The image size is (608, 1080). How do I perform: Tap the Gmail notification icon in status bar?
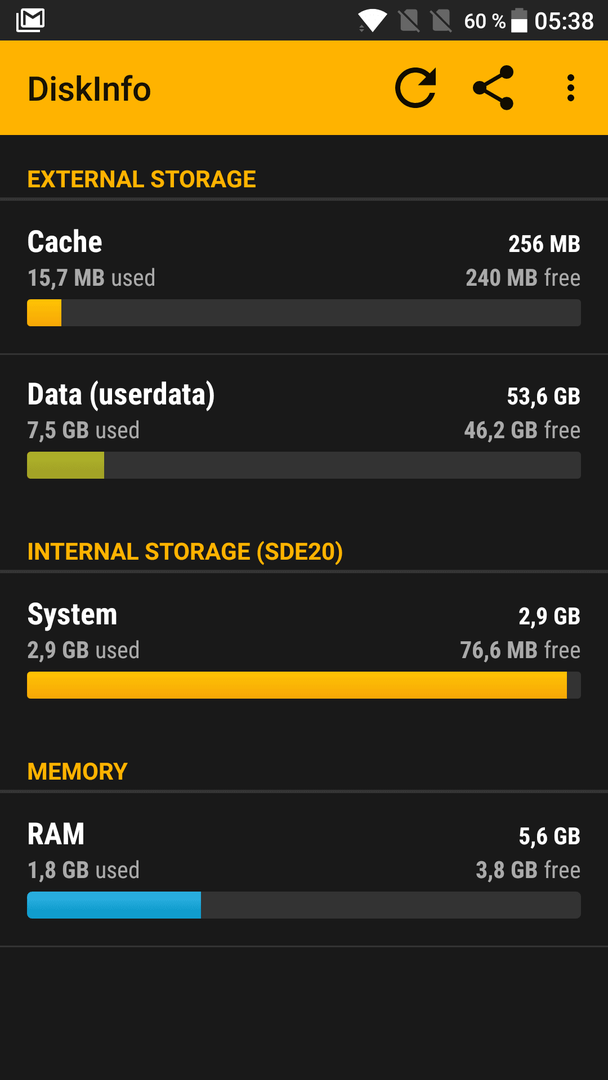[30, 20]
